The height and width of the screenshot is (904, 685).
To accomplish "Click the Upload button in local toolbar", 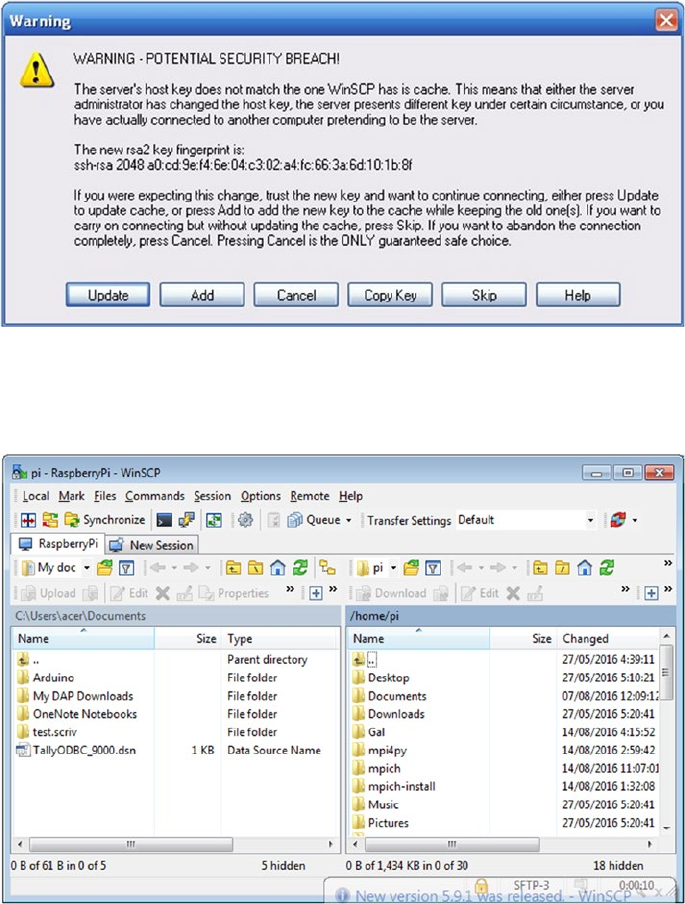I will [48, 593].
